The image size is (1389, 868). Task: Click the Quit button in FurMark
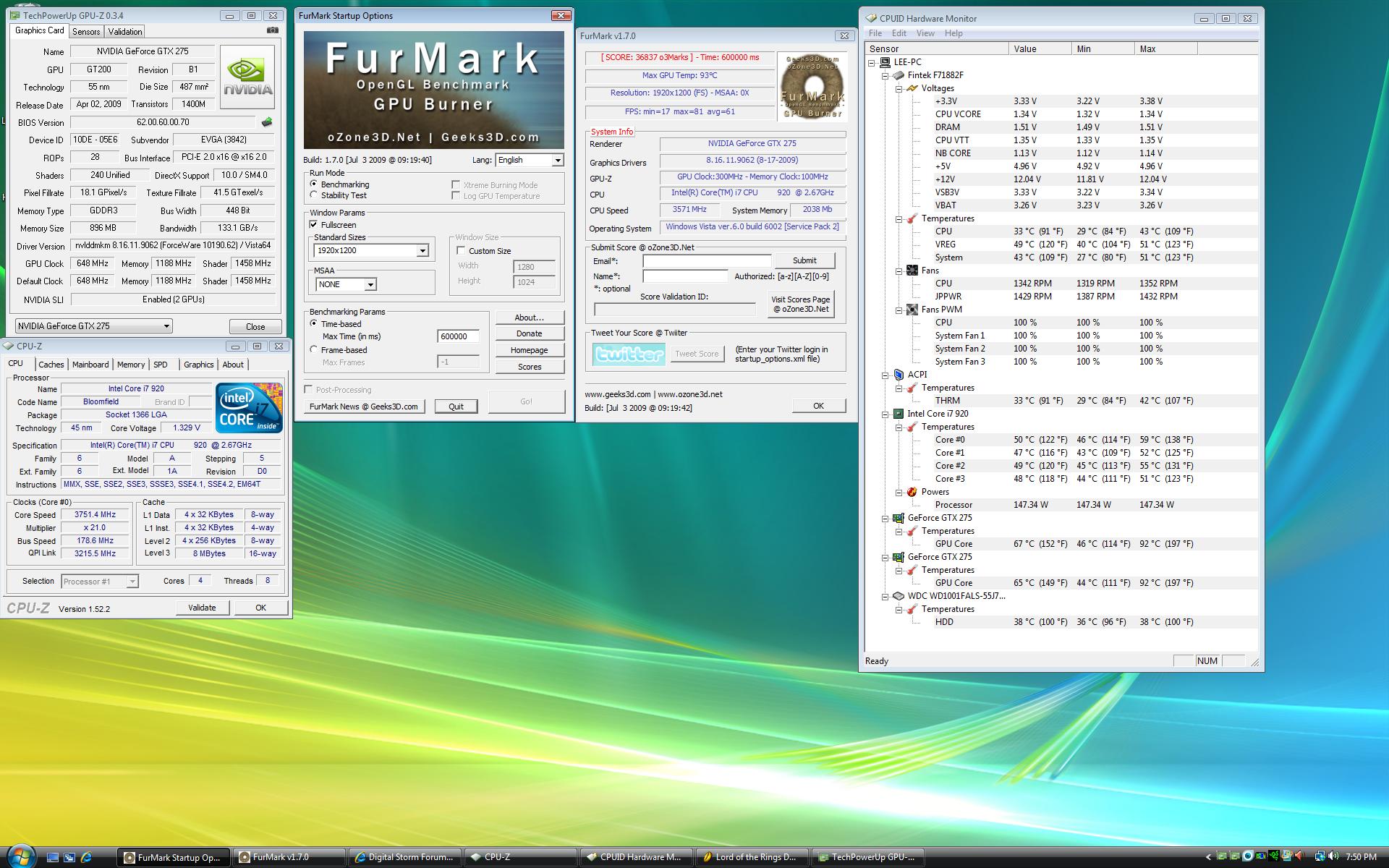coord(456,406)
